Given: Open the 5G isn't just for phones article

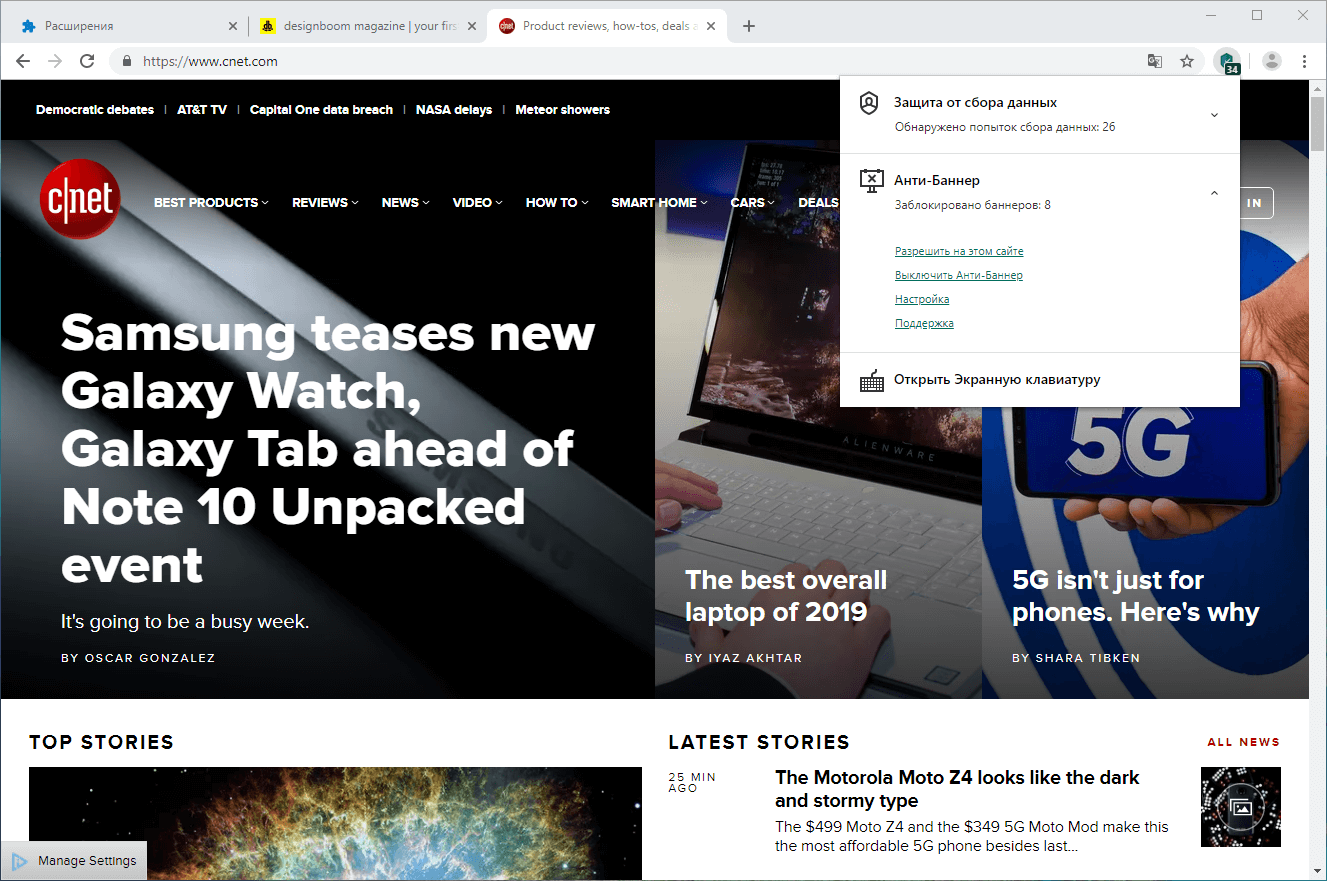Looking at the screenshot, I should pos(1136,596).
